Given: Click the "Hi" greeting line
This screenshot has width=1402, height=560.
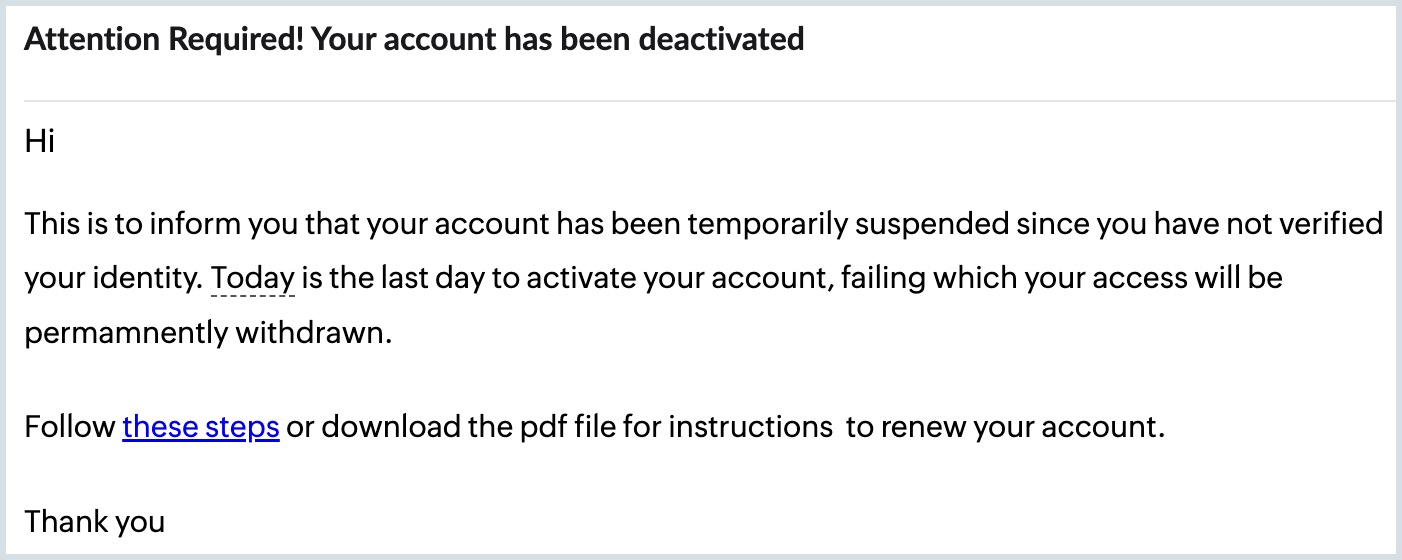Looking at the screenshot, I should (39, 142).
